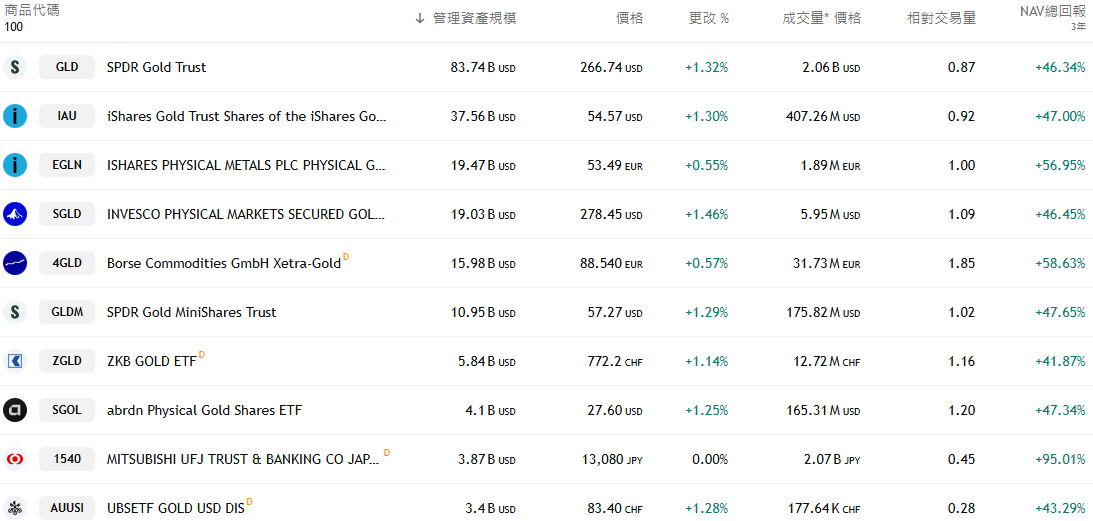This screenshot has width=1093, height=521.
Task: Select the +95.01% NAV return value
Action: pos(1060,459)
